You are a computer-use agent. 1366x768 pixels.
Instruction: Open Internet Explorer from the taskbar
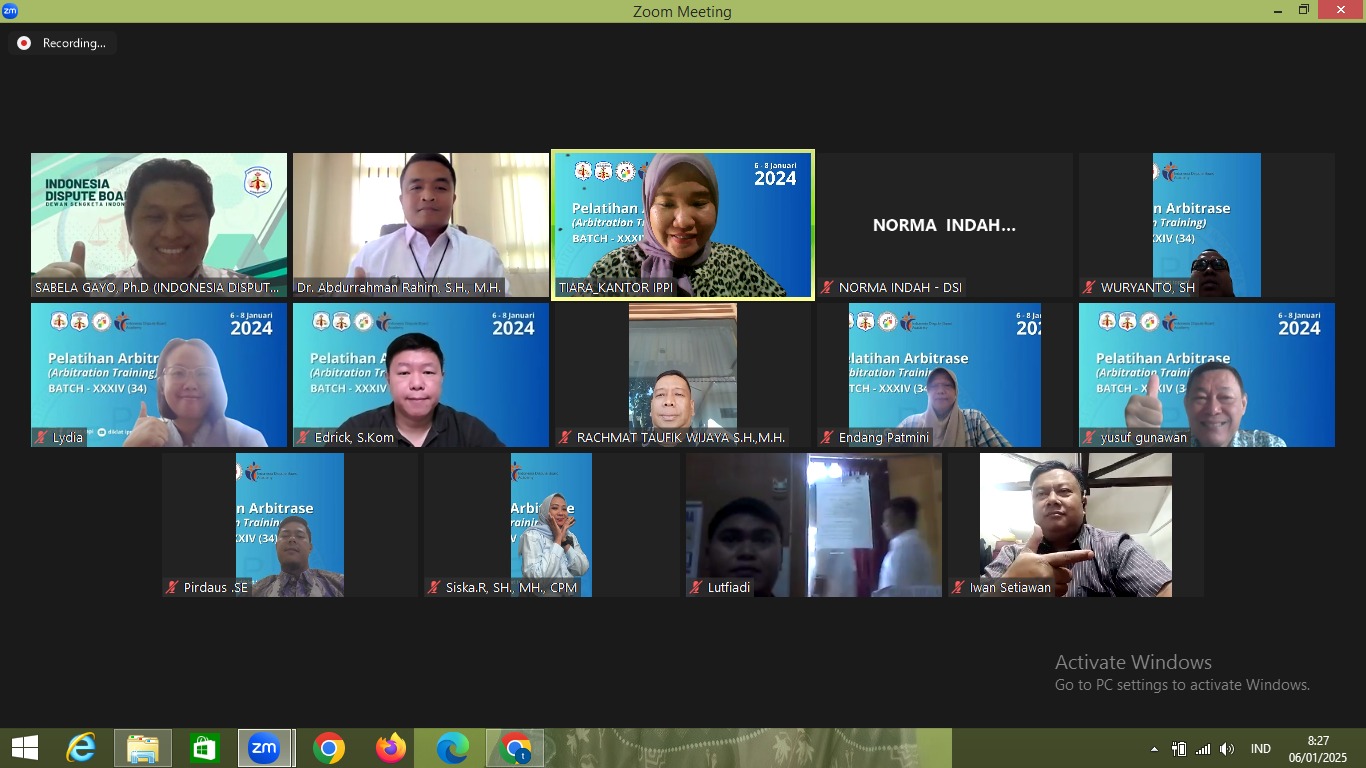[81, 748]
